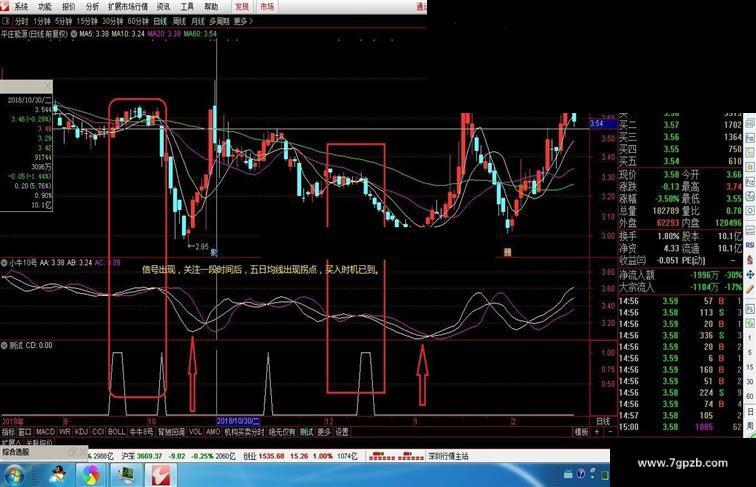Open the 工具 menu
Viewport: 756px width, 487px height.
tap(187, 7)
